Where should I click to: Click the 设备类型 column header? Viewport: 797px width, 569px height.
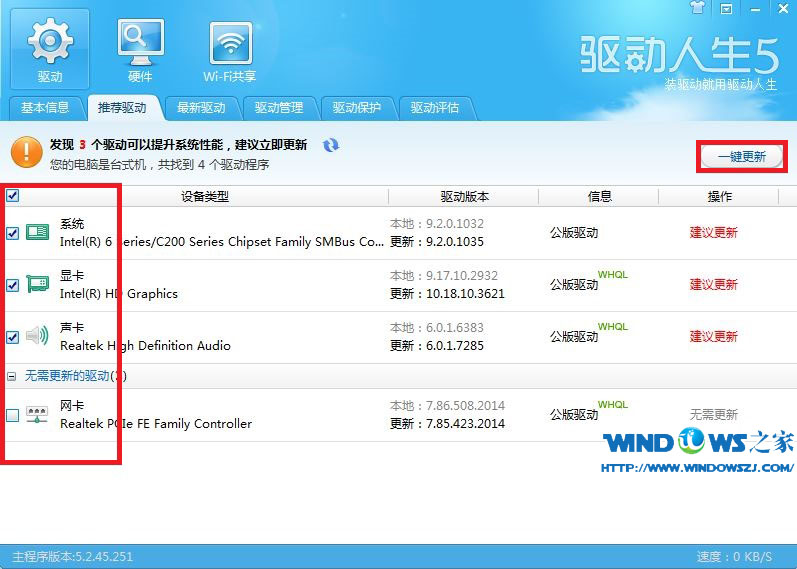click(x=204, y=196)
